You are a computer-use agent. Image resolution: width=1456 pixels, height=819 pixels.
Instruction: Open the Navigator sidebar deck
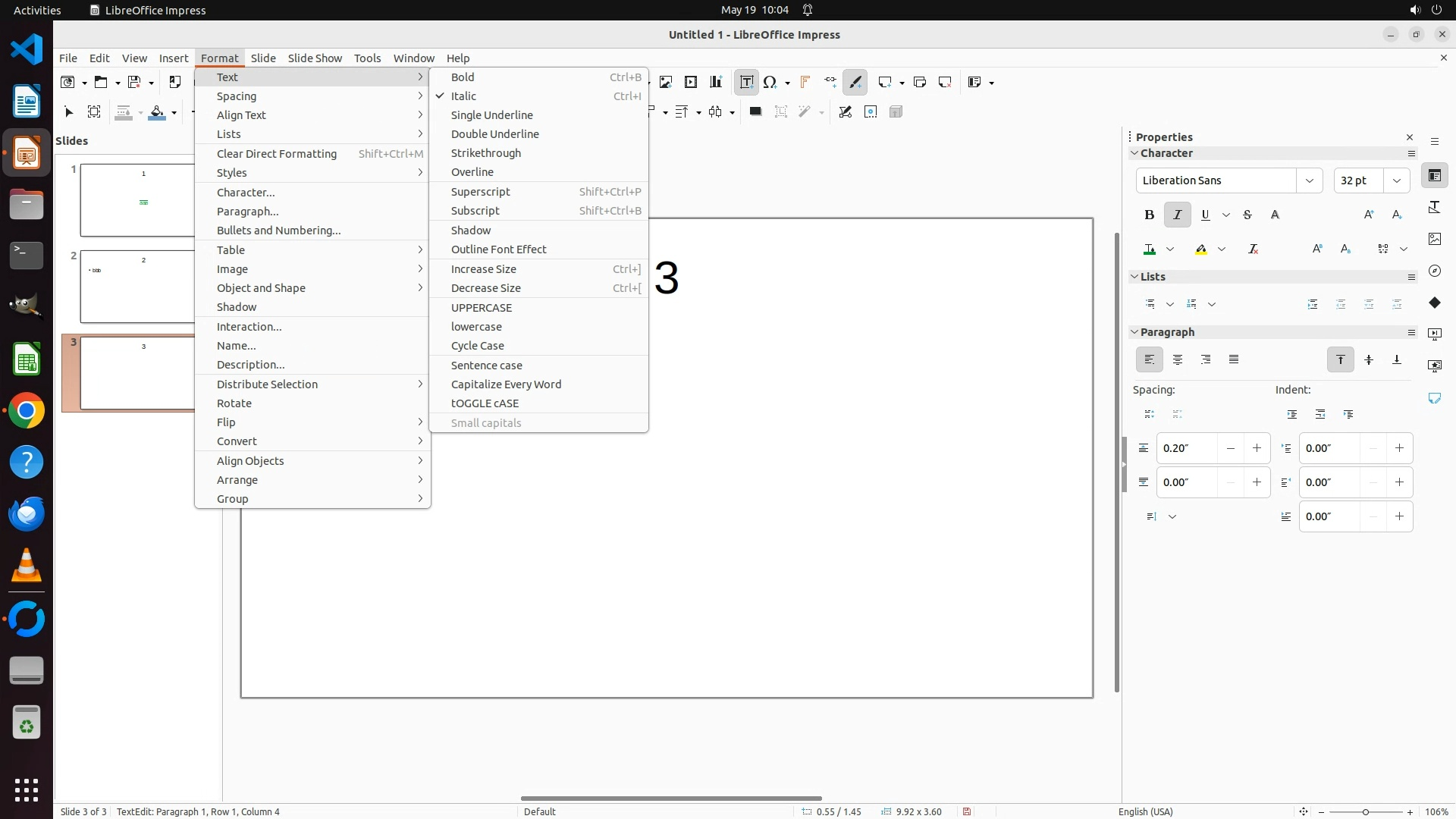pos(1435,271)
